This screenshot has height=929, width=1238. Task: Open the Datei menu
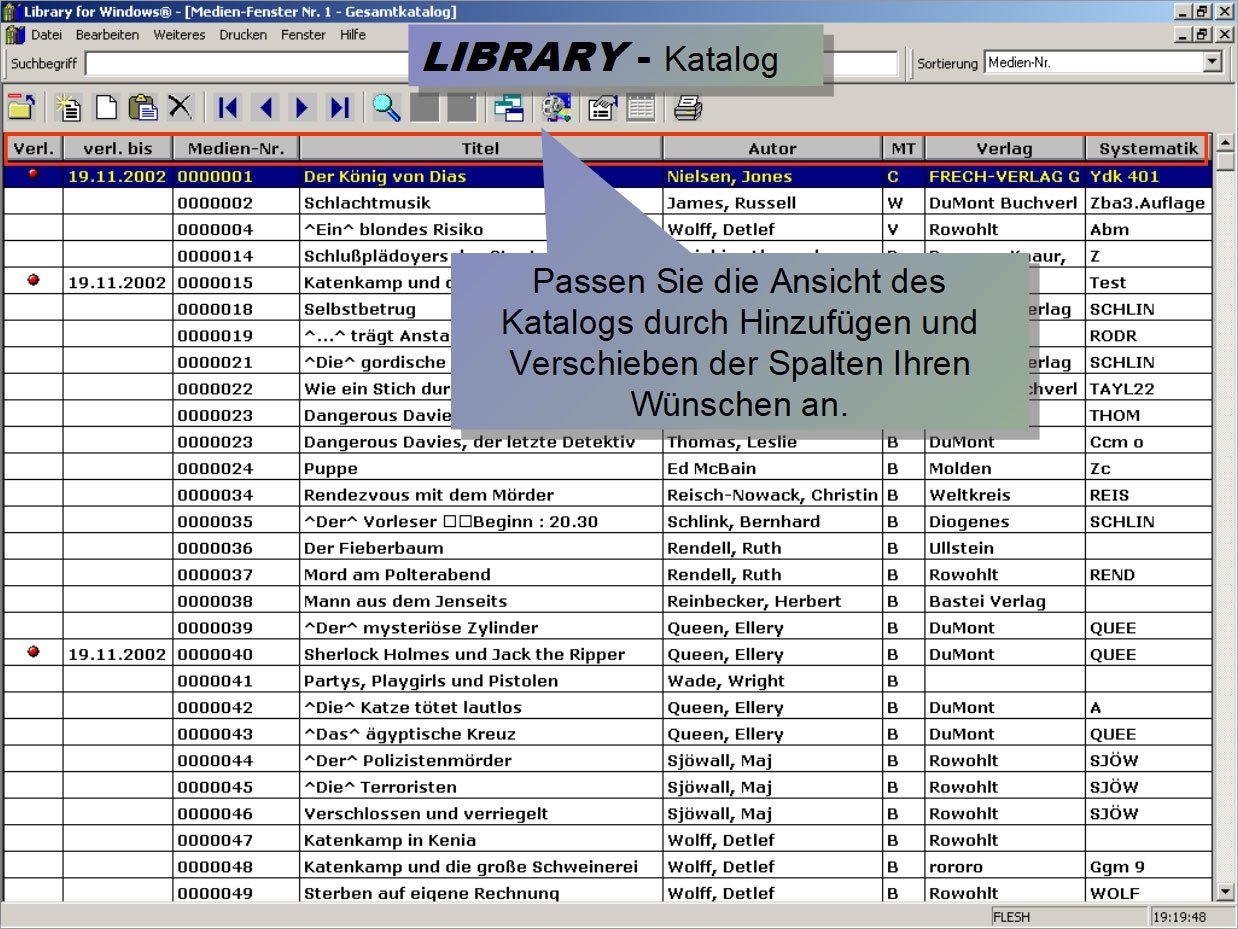point(46,35)
